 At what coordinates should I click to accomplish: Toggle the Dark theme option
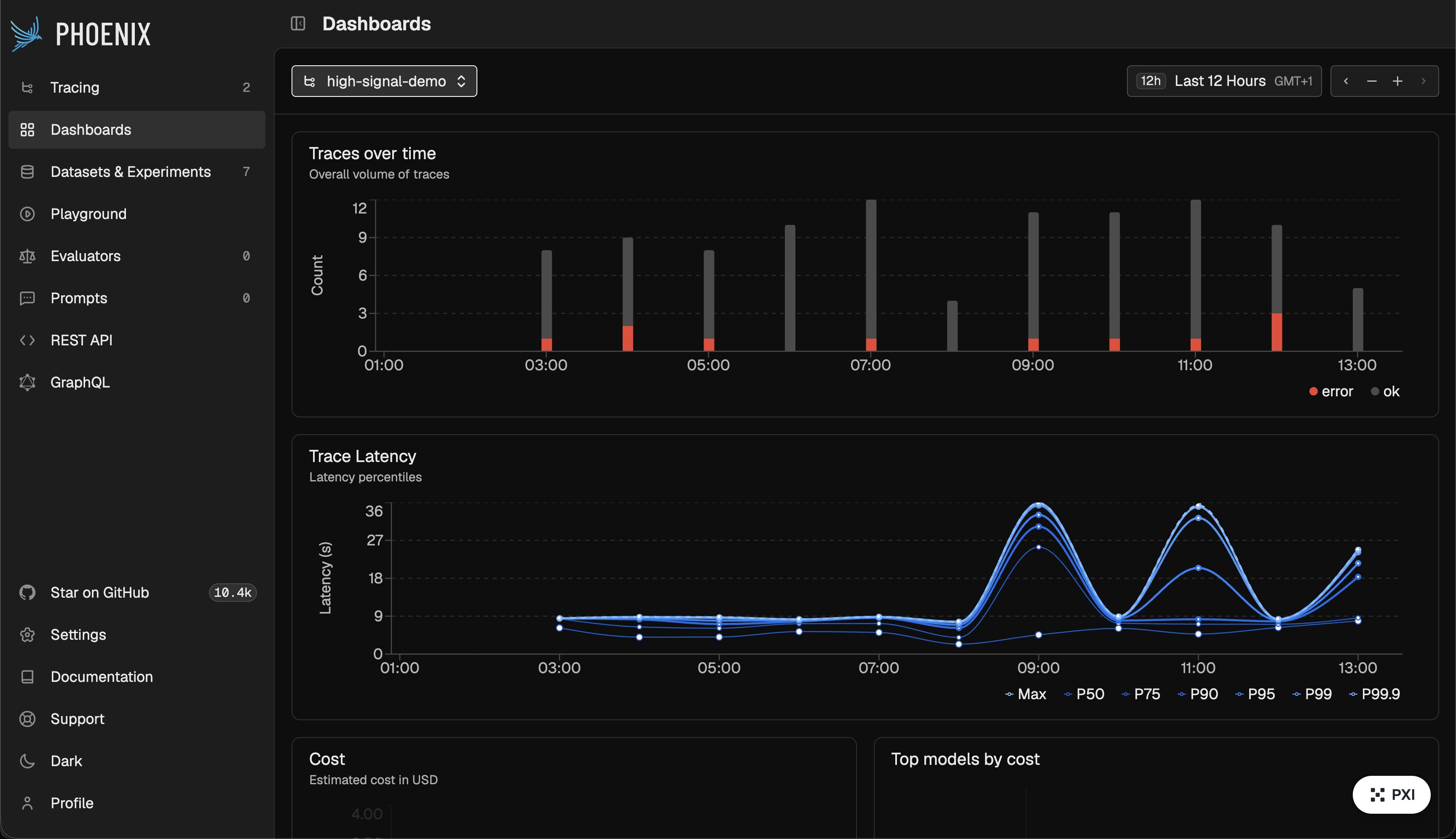[136, 761]
